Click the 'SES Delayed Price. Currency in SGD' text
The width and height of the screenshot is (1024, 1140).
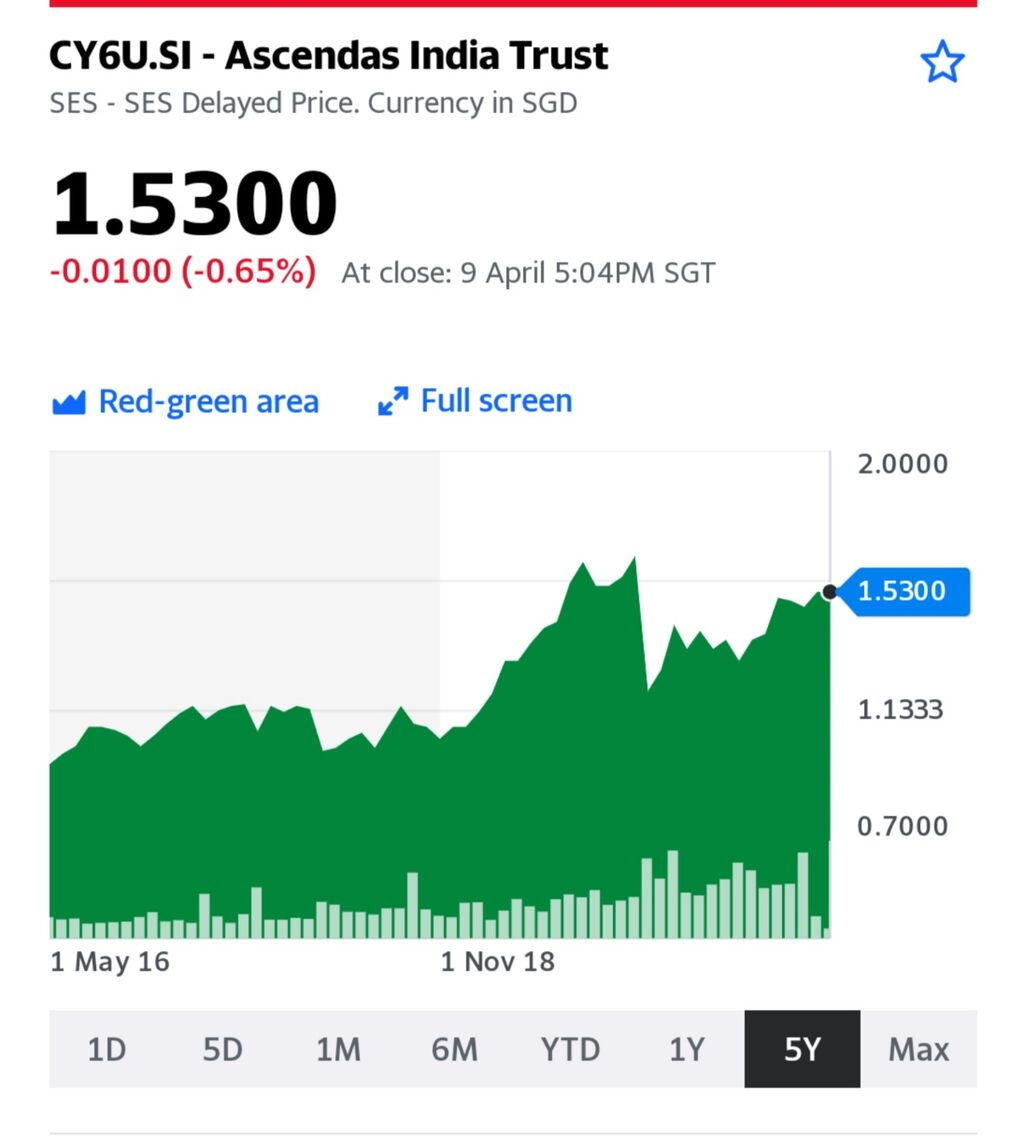[351, 103]
